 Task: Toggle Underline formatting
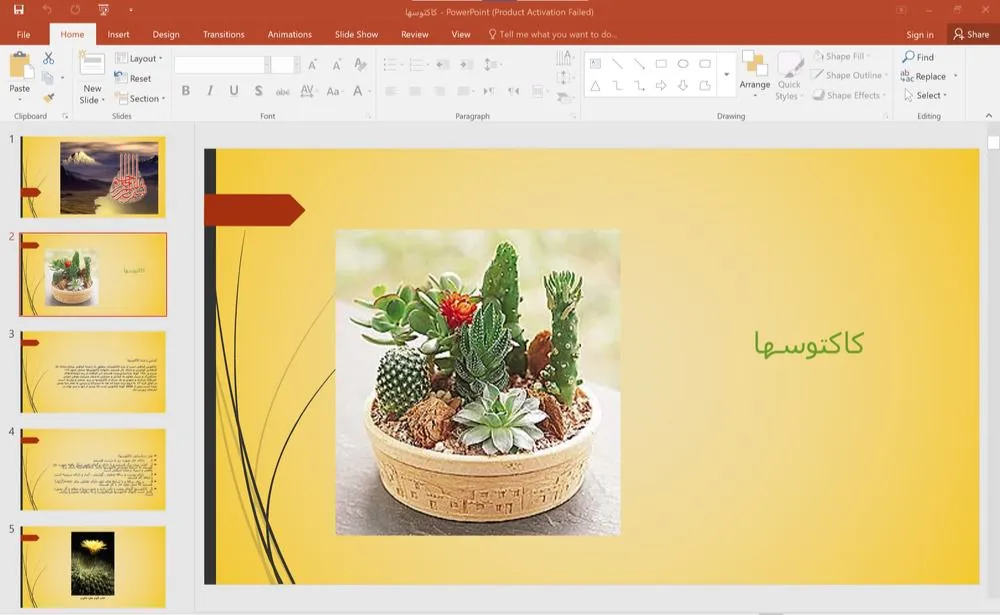pyautogui.click(x=234, y=91)
